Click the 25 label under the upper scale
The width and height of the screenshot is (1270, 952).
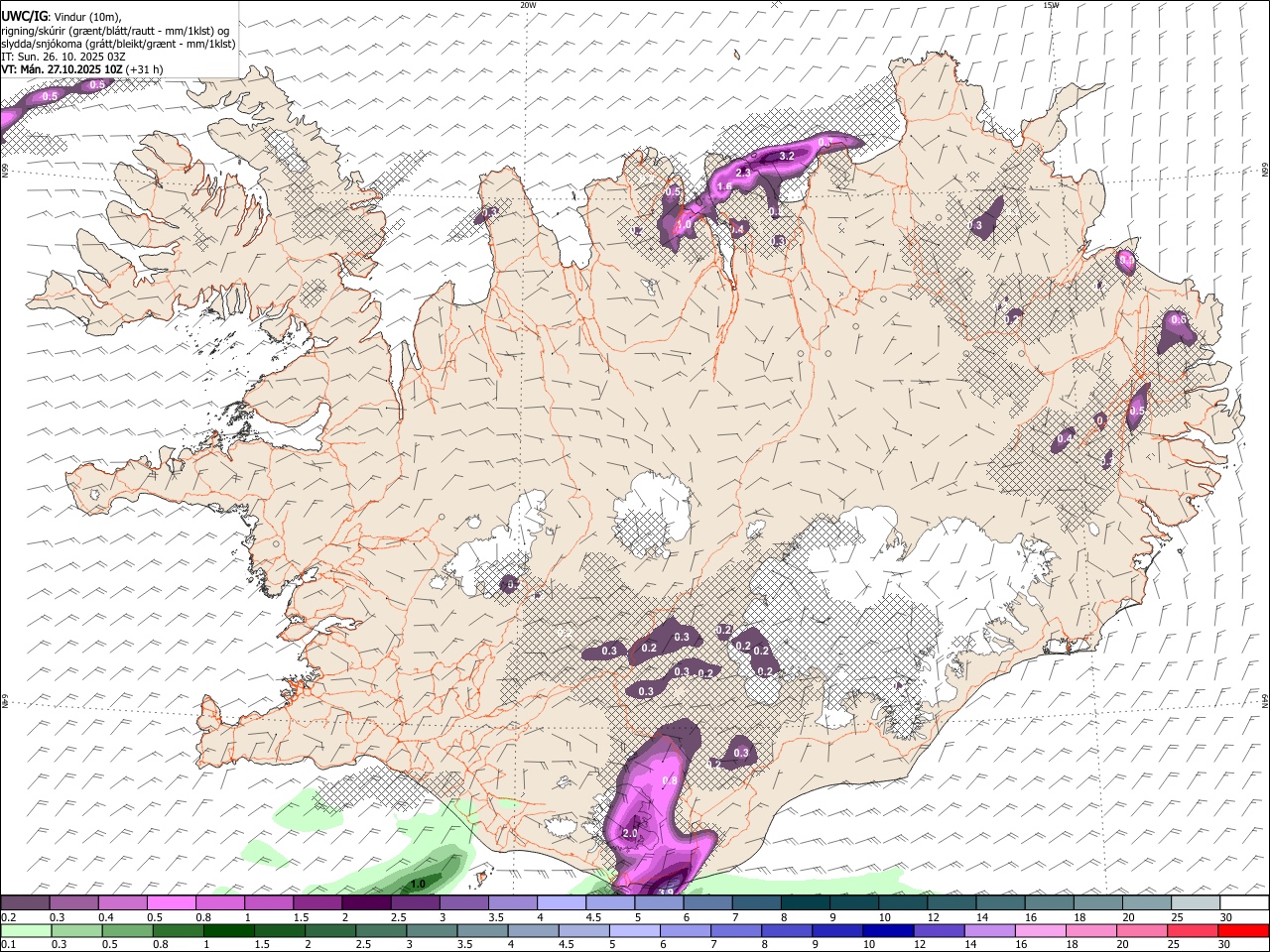click(x=1178, y=917)
